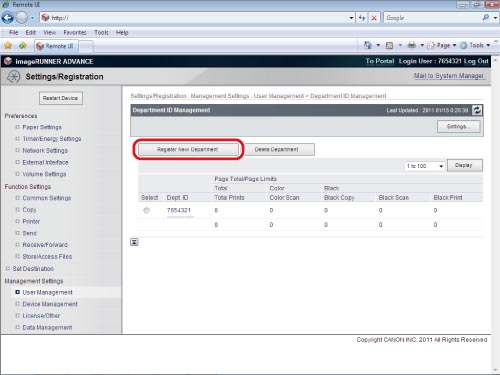500x375 pixels.
Task: Open Dept ID 7654321 link
Action: click(179, 210)
